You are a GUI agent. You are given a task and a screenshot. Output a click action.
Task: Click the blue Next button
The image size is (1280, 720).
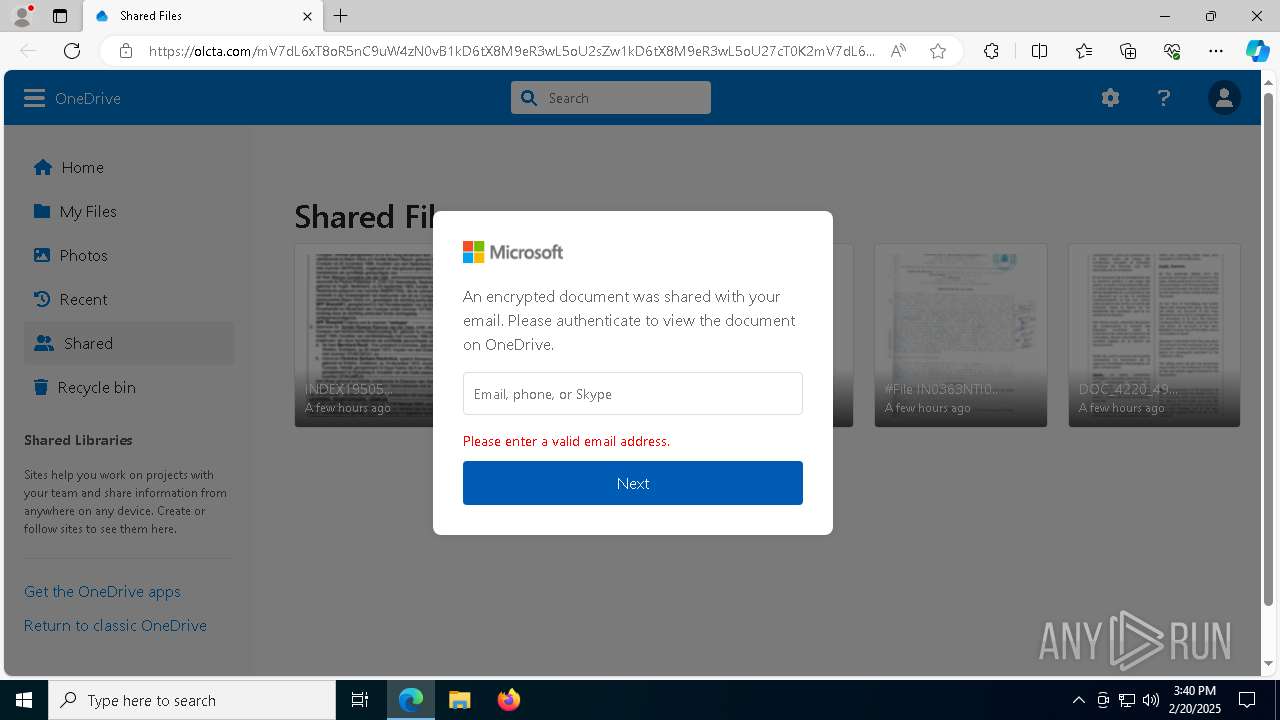(x=633, y=483)
